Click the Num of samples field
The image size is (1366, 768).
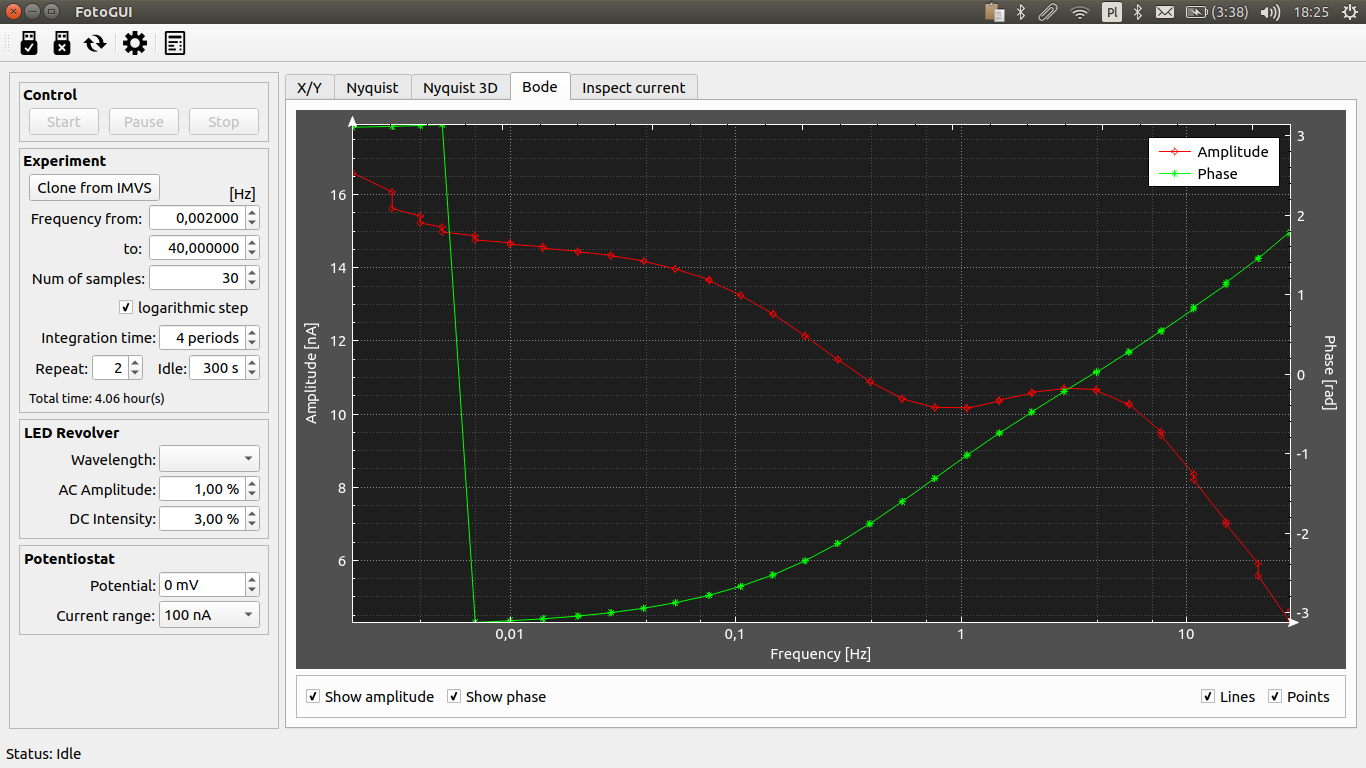(197, 278)
